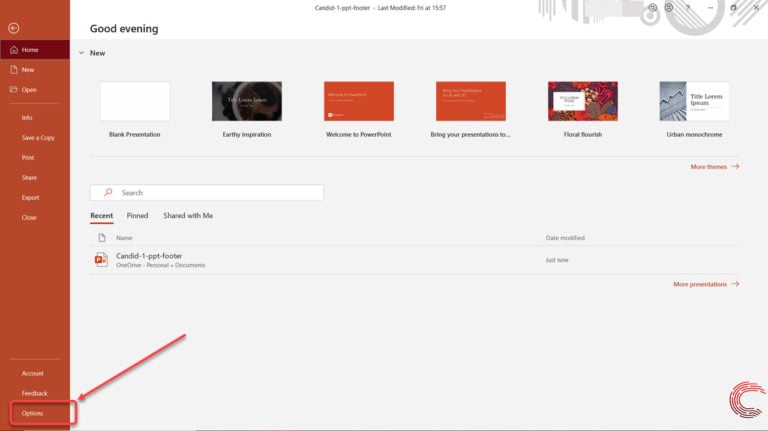Switch to the Recent tab
This screenshot has width=768, height=431.
101,216
